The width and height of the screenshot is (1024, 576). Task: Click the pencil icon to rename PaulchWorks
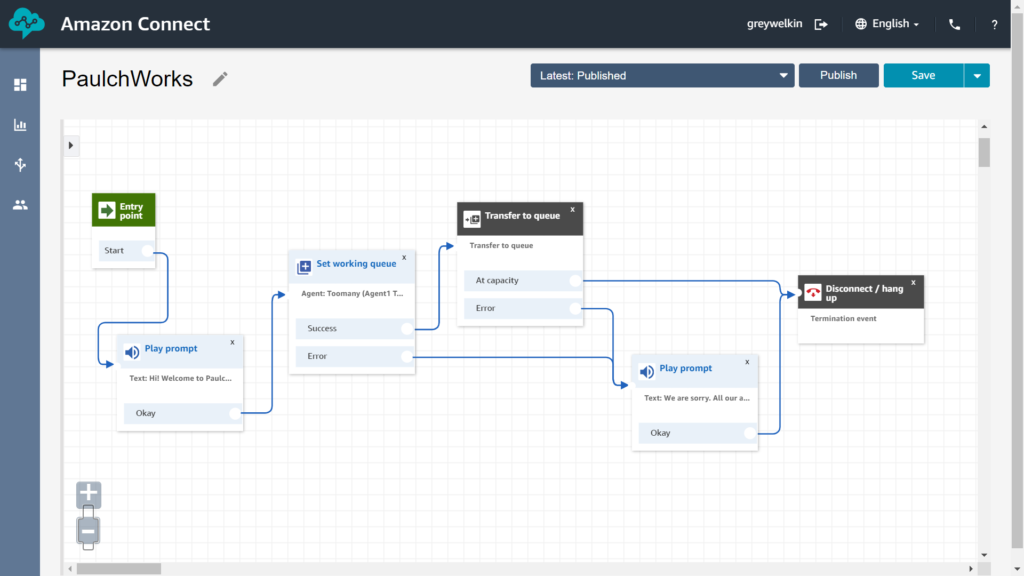tap(220, 79)
